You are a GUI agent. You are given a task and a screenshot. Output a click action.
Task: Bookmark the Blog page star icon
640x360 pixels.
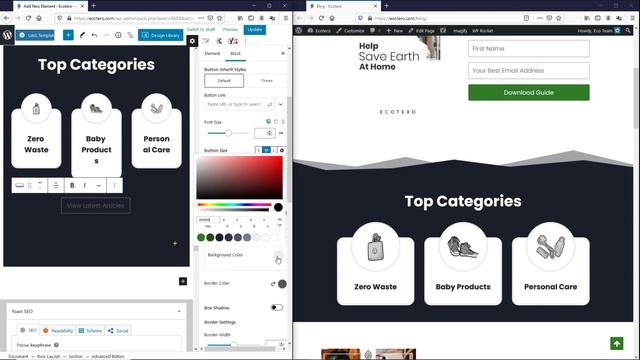pyautogui.click(x=558, y=18)
